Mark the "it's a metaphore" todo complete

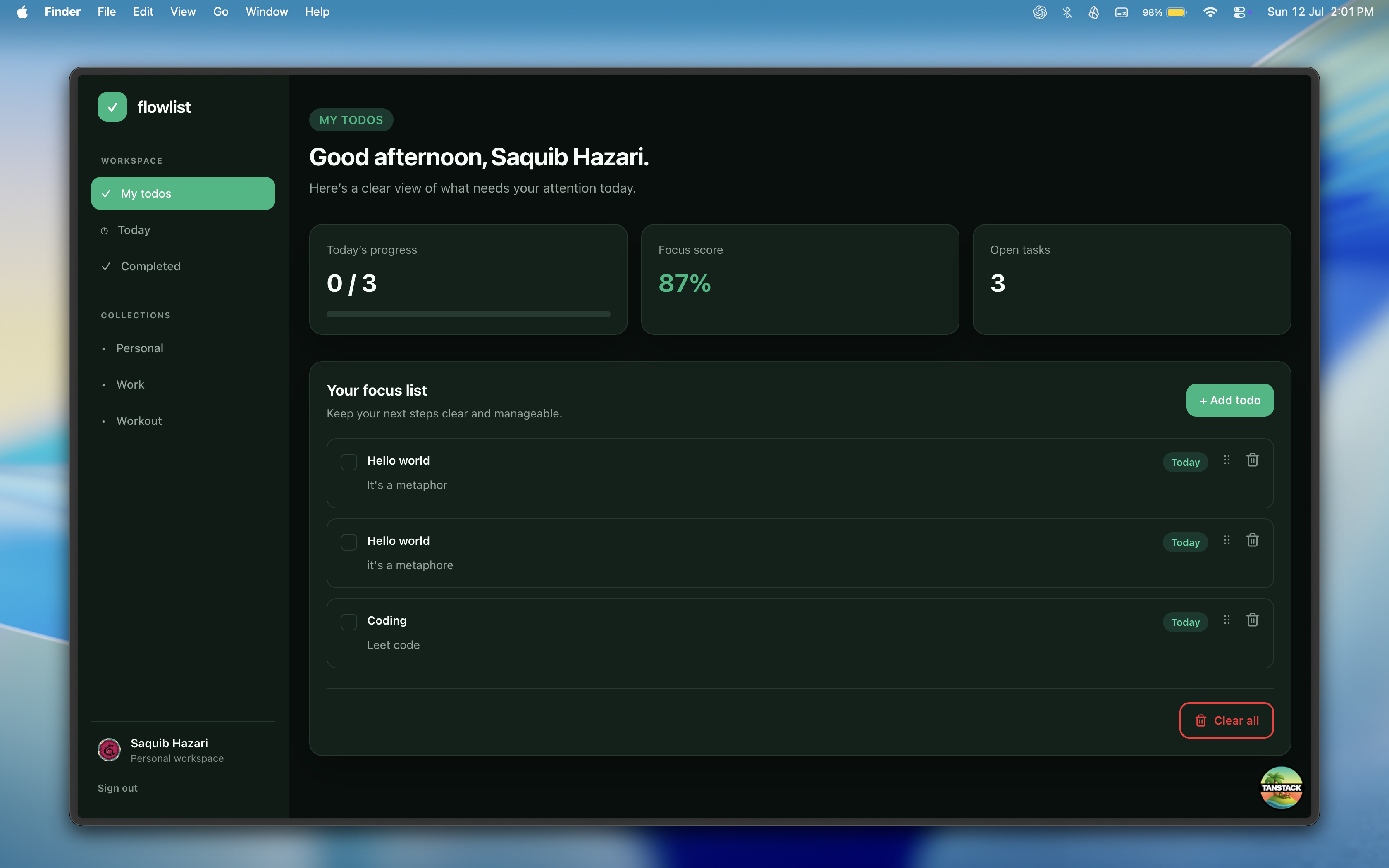[x=348, y=542]
